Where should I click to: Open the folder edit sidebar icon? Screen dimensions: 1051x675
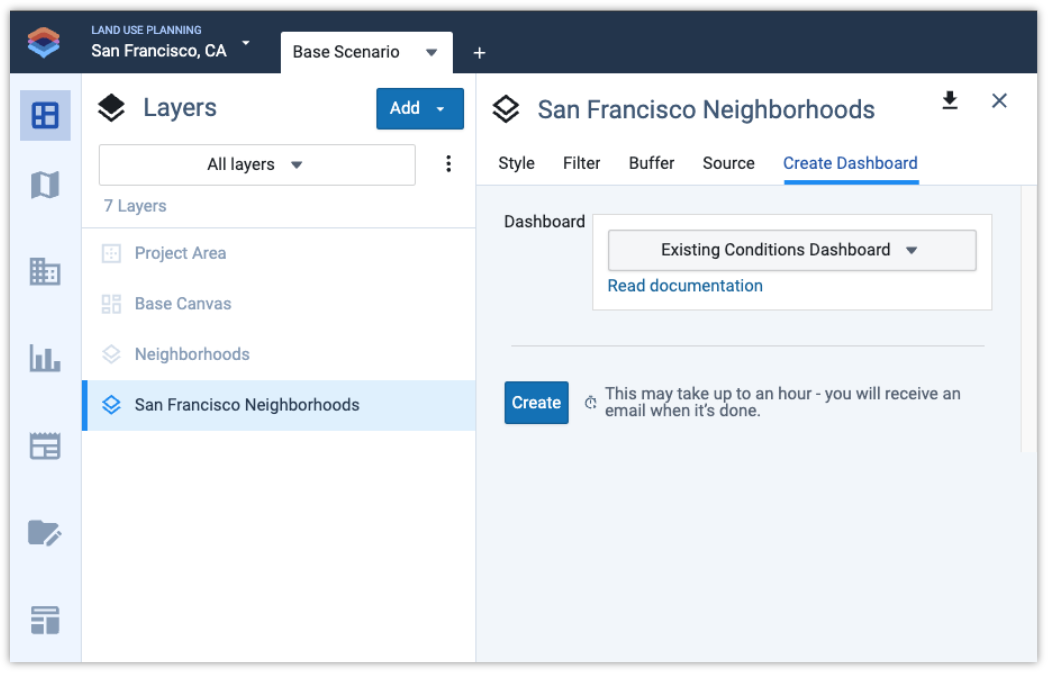45,534
